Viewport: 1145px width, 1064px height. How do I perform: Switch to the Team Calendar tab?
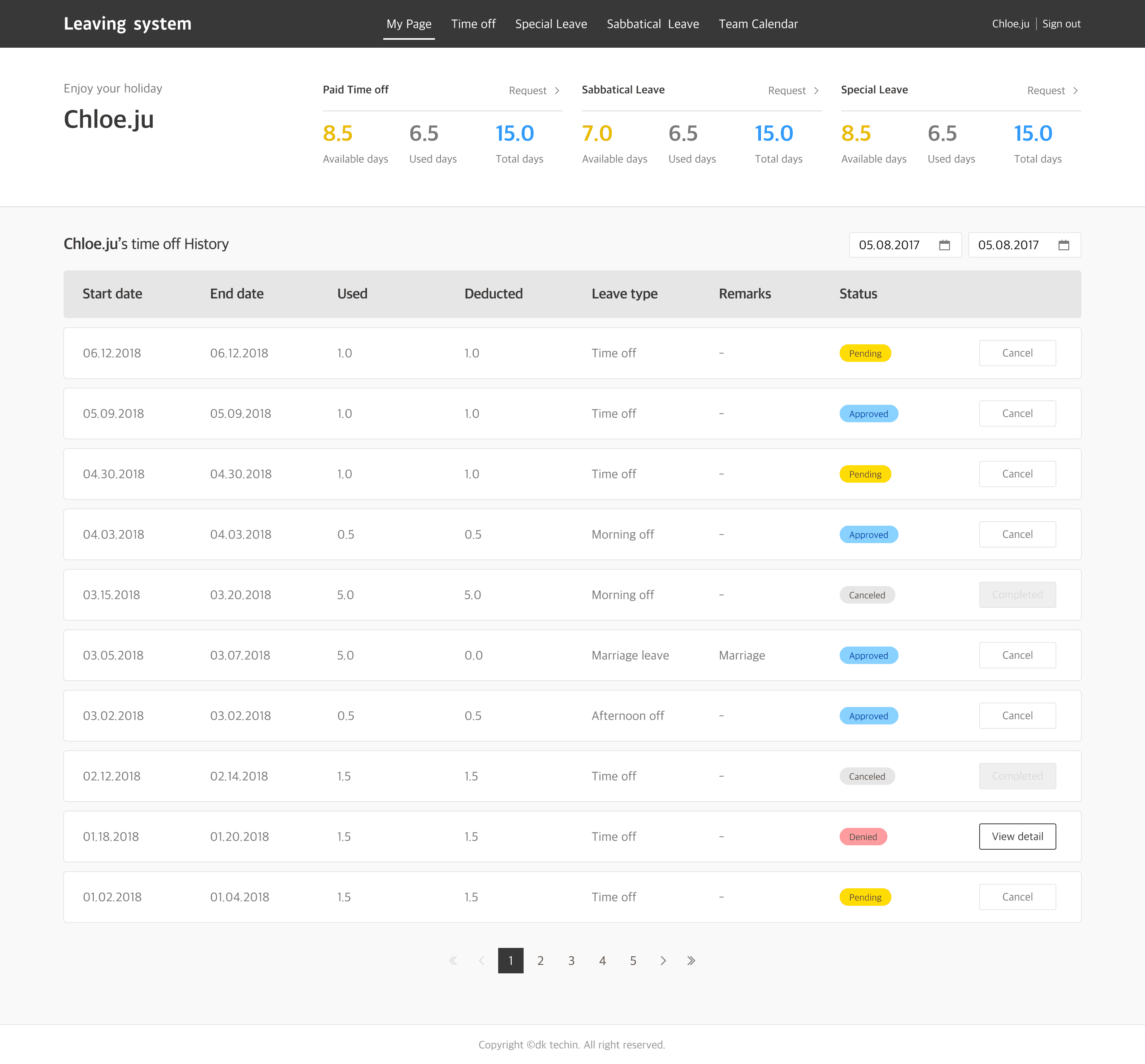coord(758,23)
